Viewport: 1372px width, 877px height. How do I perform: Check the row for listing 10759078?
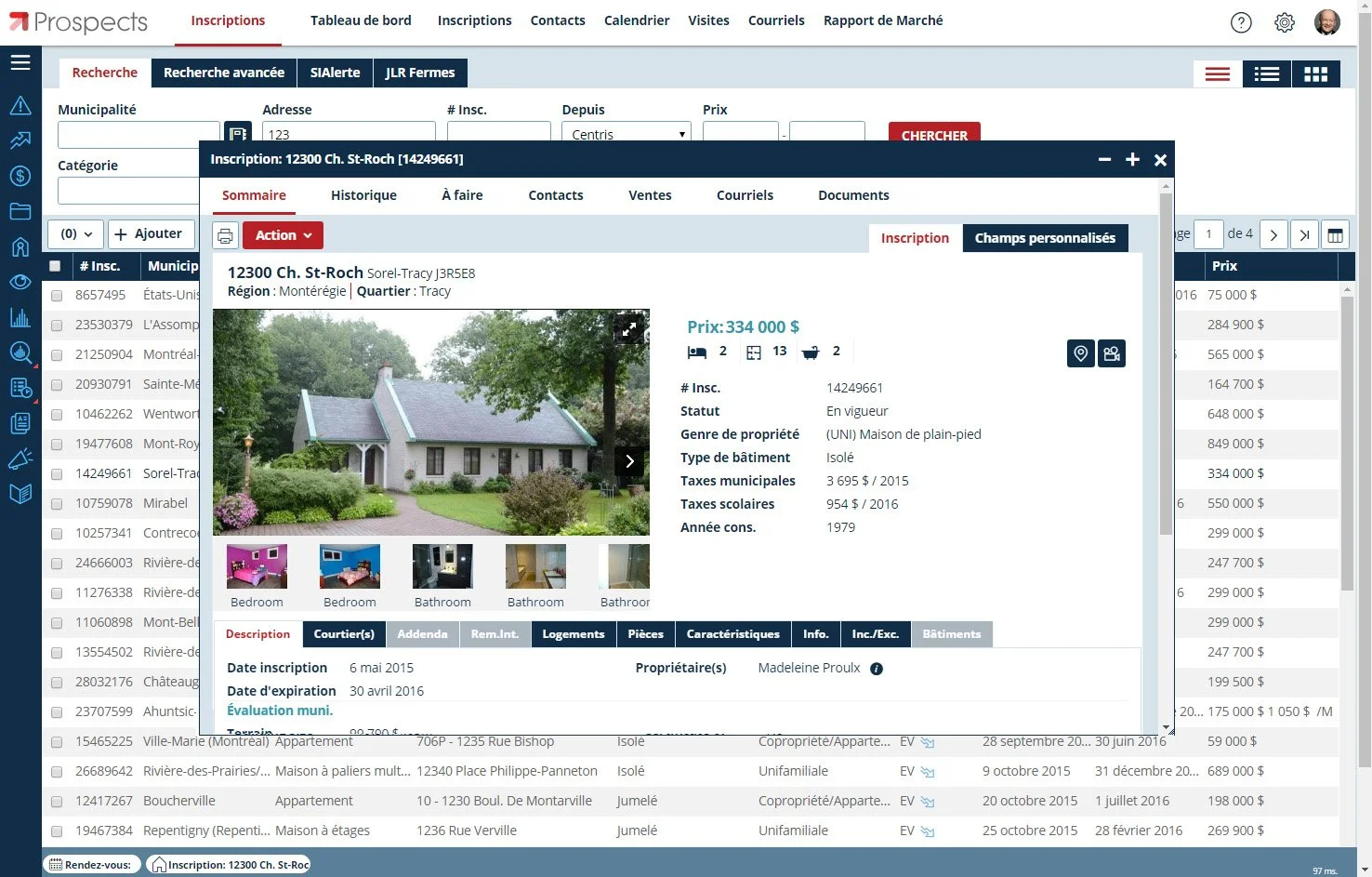(57, 504)
